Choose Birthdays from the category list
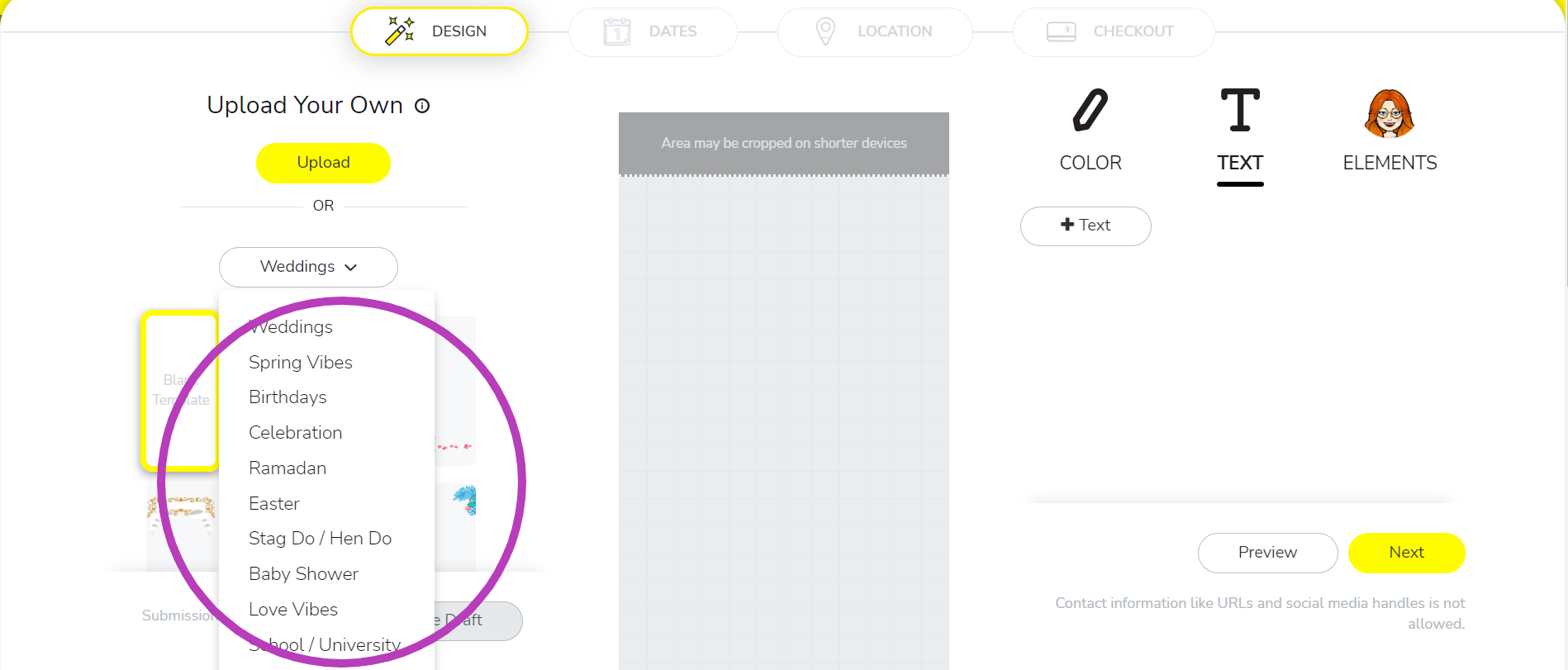Viewport: 1568px width, 670px height. (287, 397)
